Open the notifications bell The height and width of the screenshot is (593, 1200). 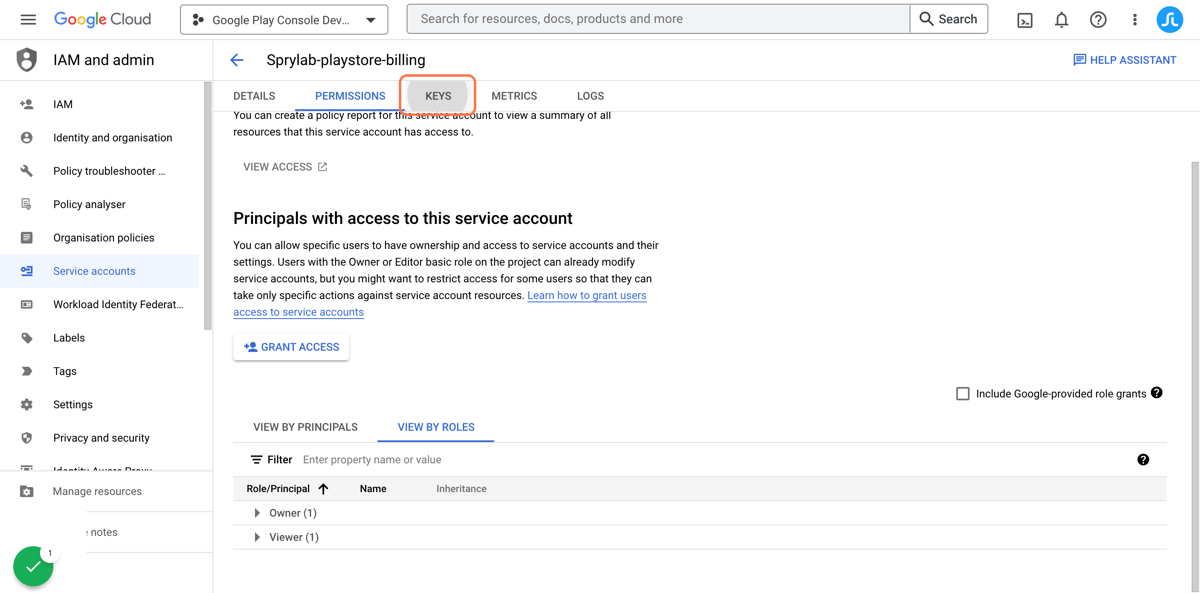click(1062, 20)
